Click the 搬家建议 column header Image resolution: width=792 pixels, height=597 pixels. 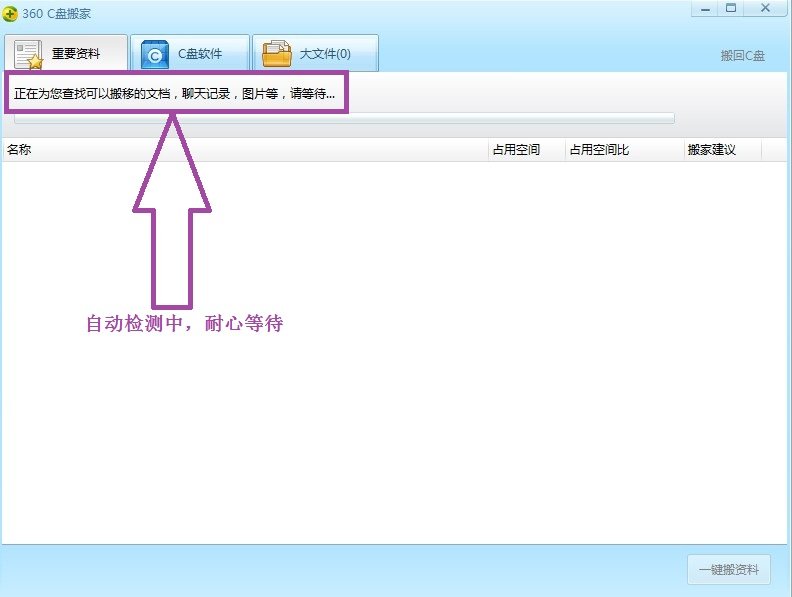point(723,150)
